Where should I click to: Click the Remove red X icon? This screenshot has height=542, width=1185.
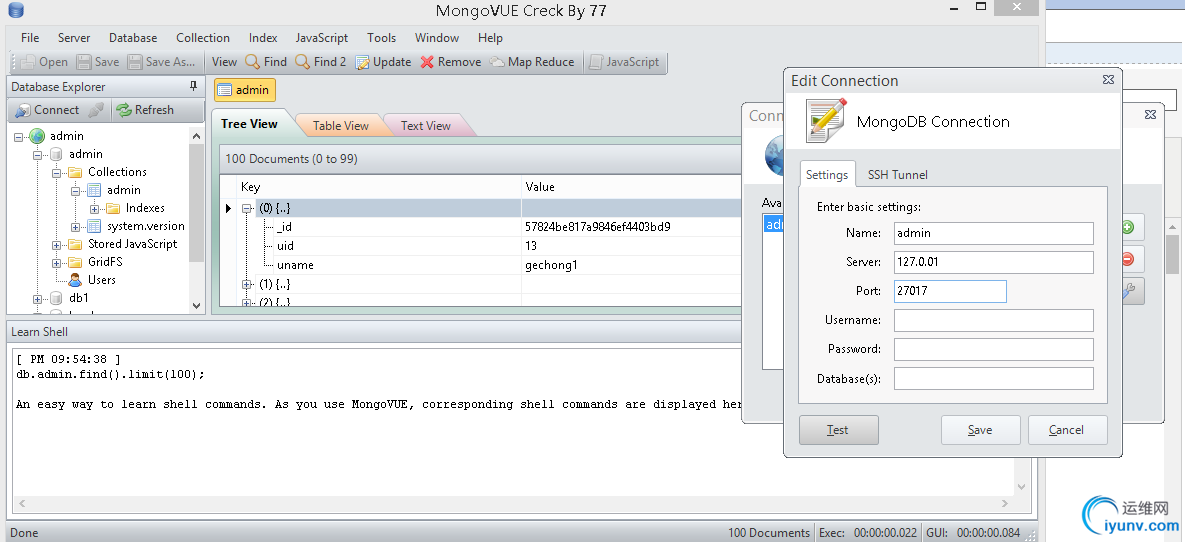(427, 62)
